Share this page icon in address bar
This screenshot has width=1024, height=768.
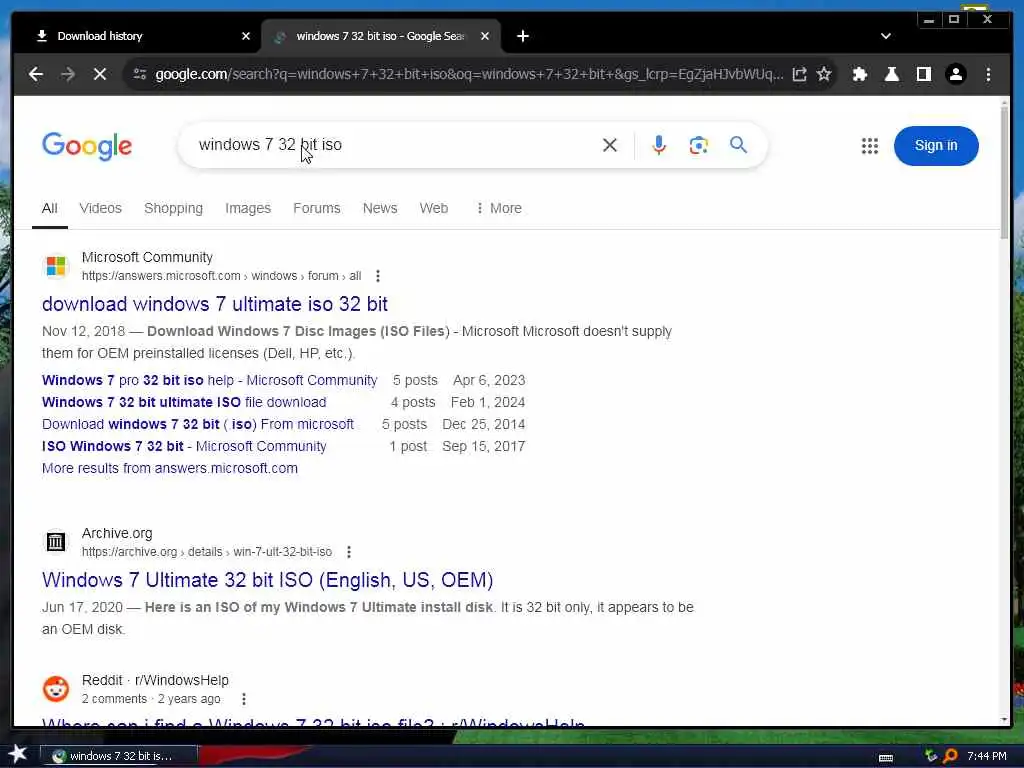click(x=799, y=74)
